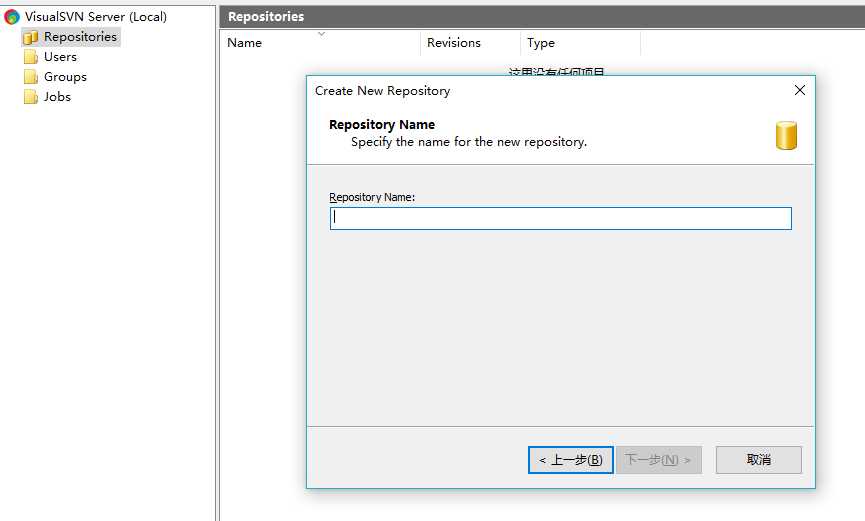Screen dimensions: 865x521
Task: Sort list by the Revisions column header
Action: point(471,42)
